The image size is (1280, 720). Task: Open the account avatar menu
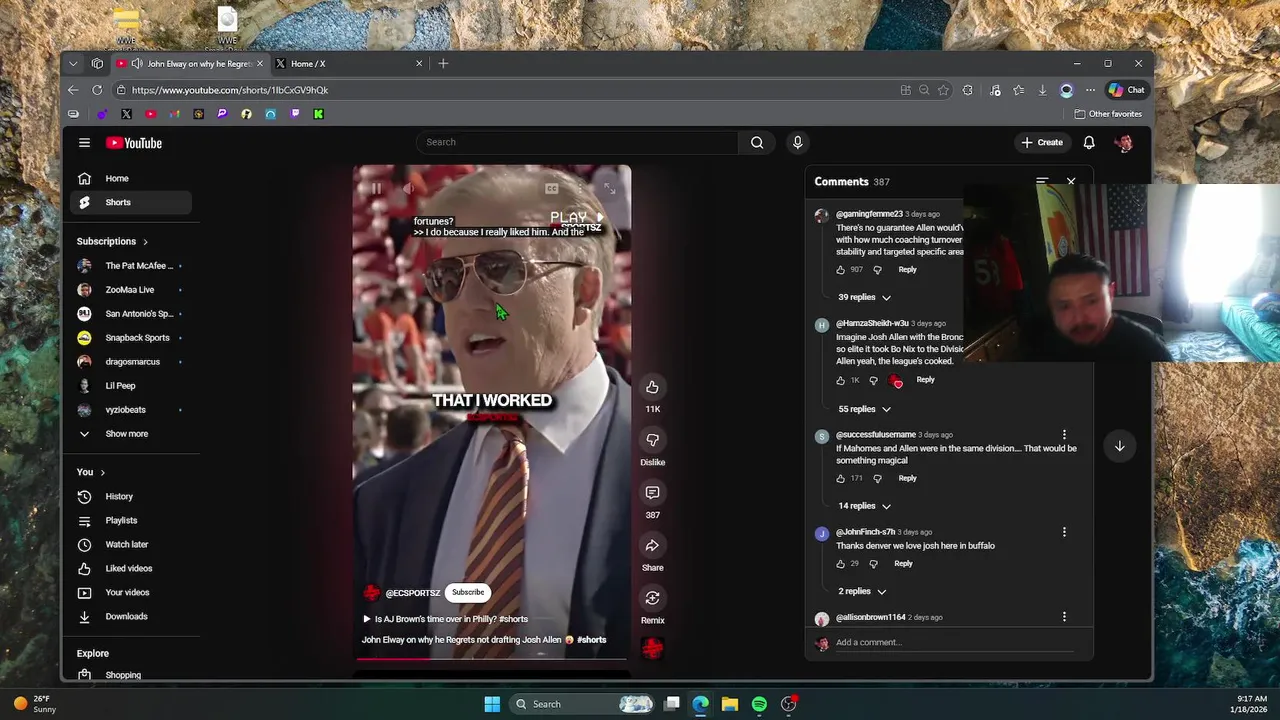[1124, 143]
